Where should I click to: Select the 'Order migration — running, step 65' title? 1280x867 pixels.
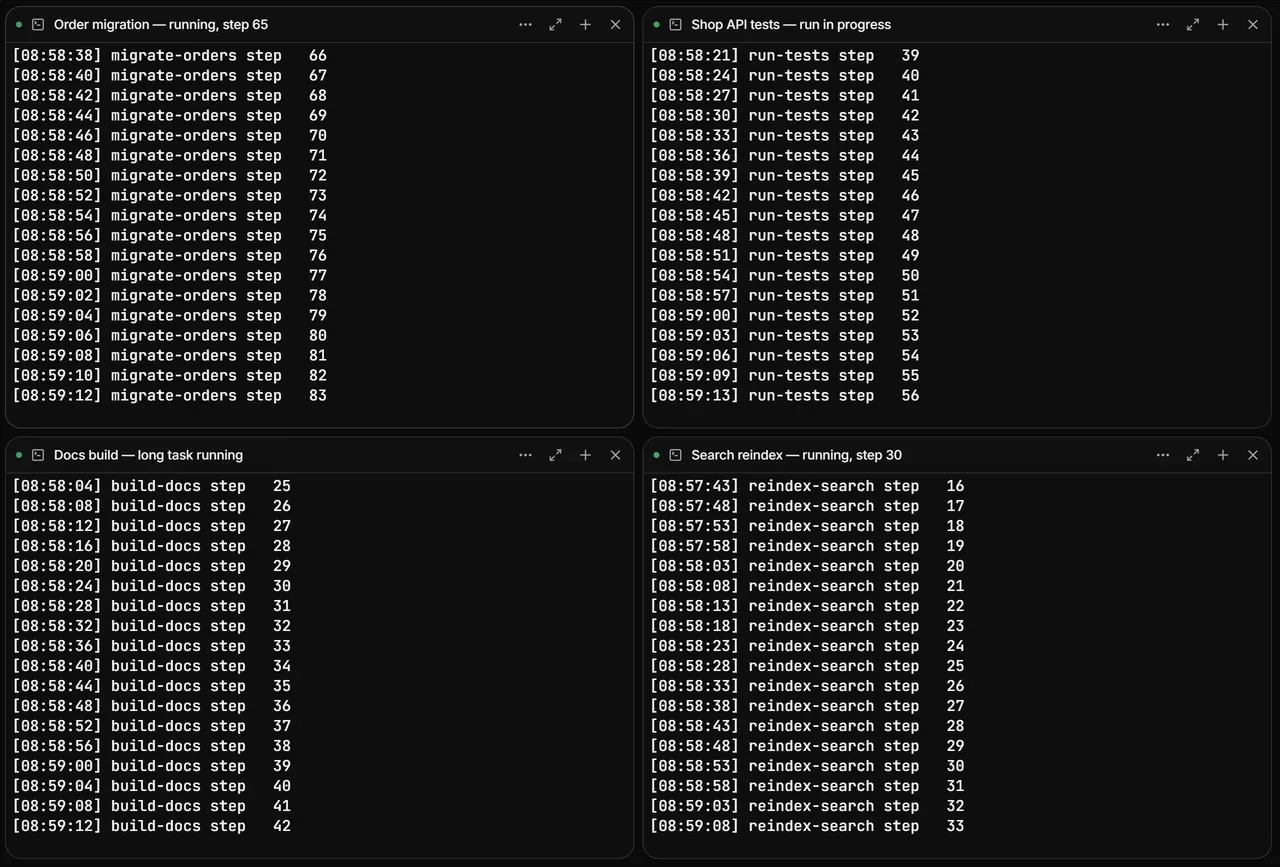point(161,24)
